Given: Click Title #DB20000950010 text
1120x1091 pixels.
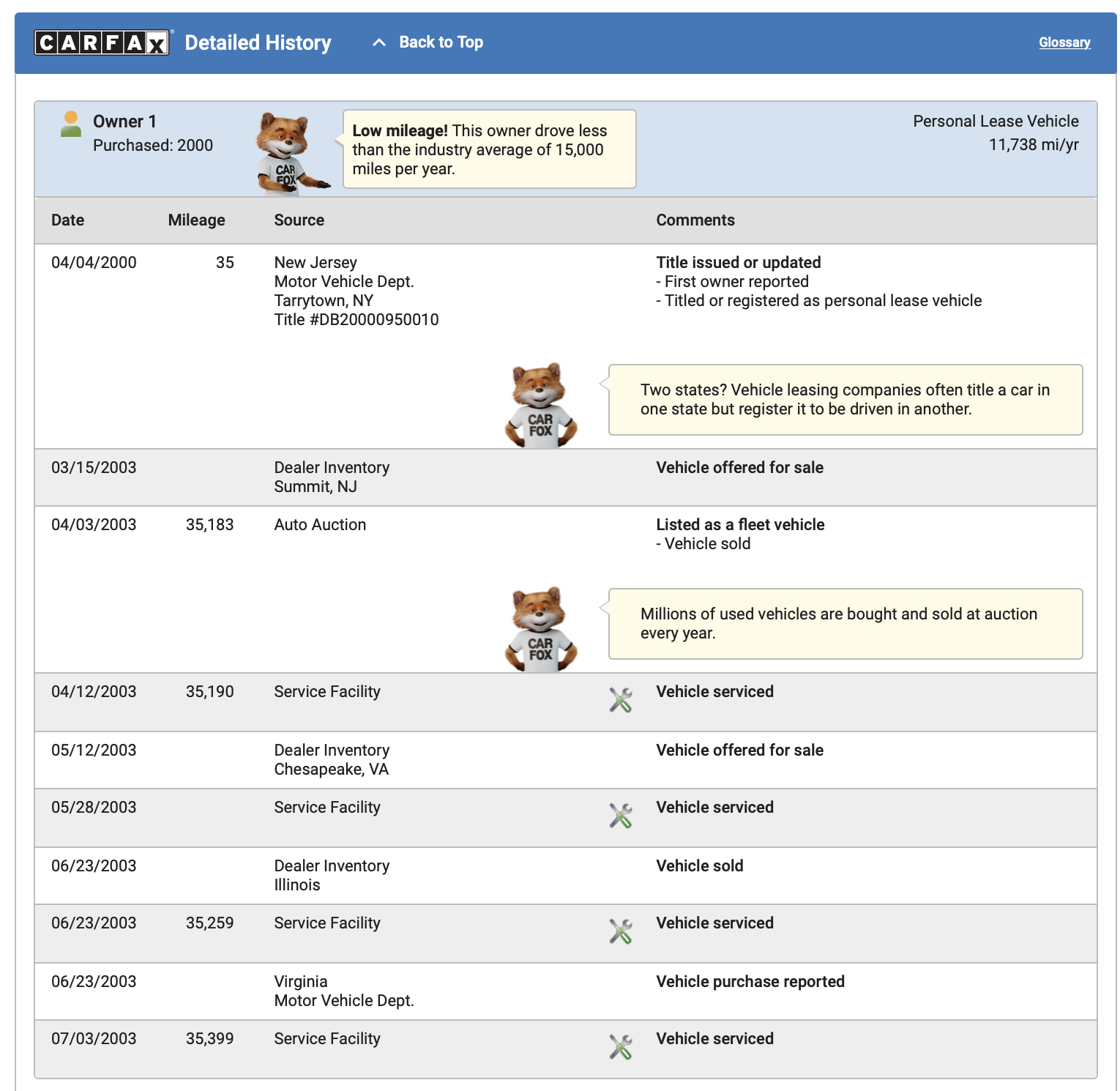Looking at the screenshot, I should (x=356, y=320).
